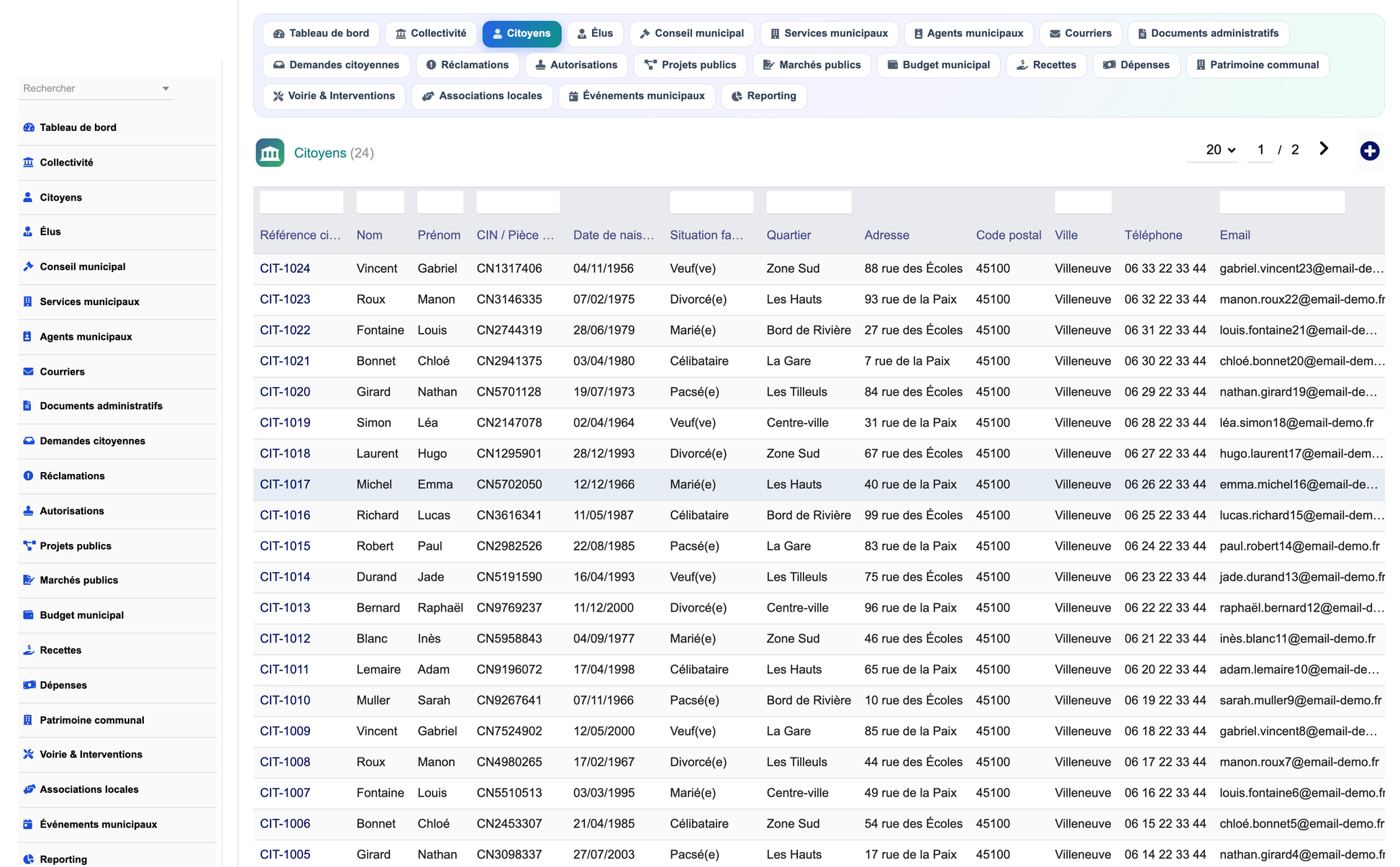Screen dimensions: 1400x867
Task: Click the Projets publics diagram icon in sidebar
Action: (x=29, y=545)
